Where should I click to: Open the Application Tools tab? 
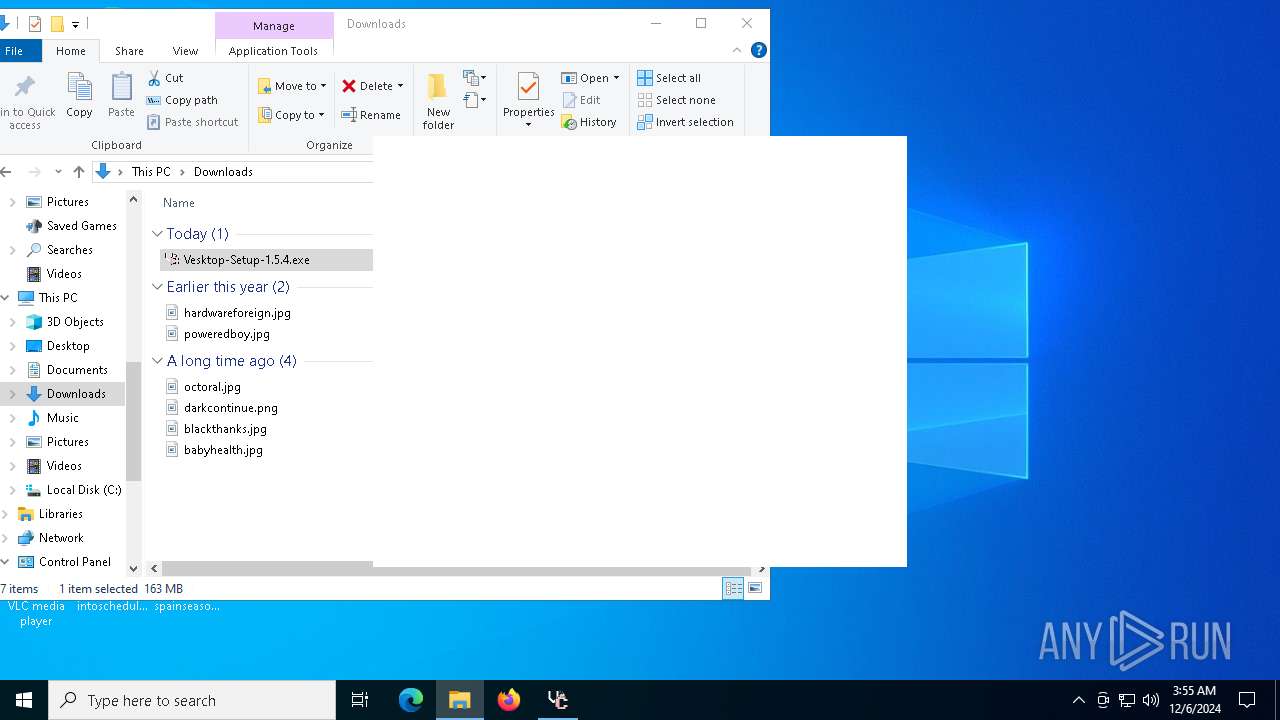[273, 51]
